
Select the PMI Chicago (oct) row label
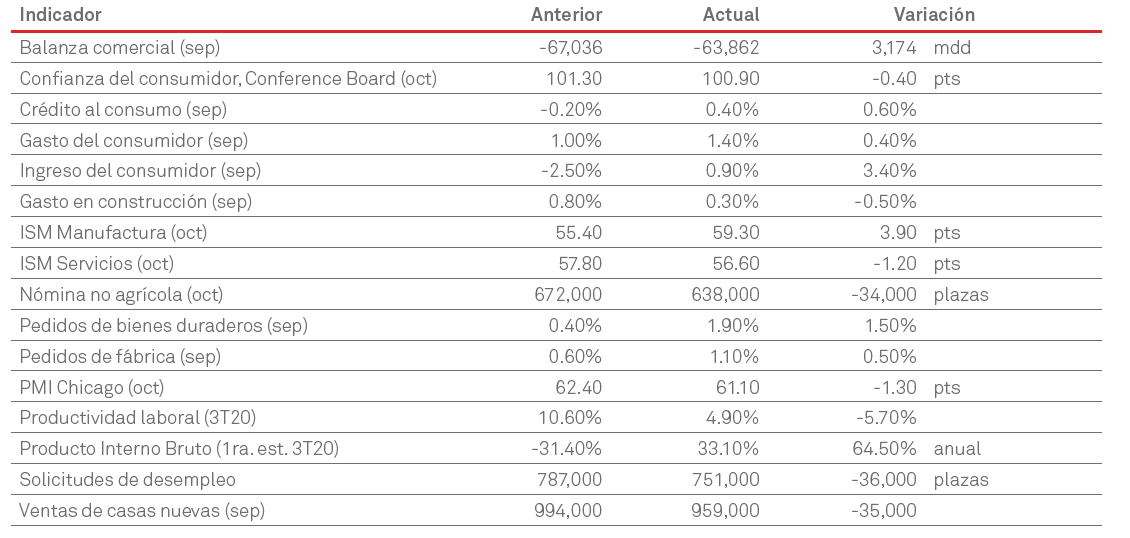[92, 388]
